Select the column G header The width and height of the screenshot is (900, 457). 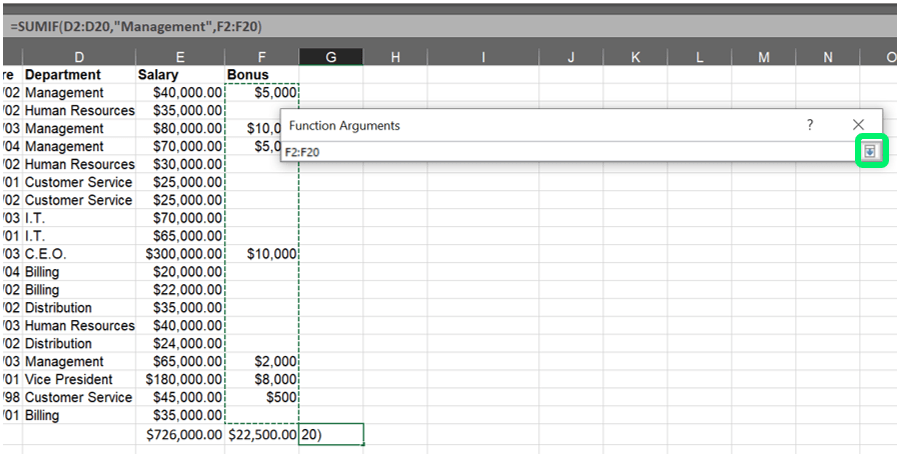(x=331, y=57)
